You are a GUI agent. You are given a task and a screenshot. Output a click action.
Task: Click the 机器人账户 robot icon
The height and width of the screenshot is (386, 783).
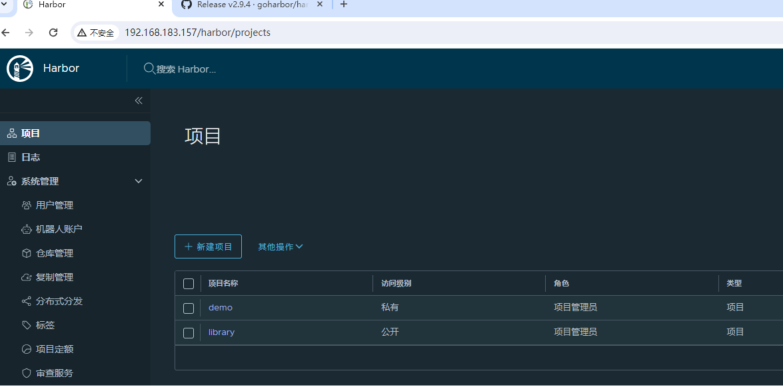click(x=26, y=229)
